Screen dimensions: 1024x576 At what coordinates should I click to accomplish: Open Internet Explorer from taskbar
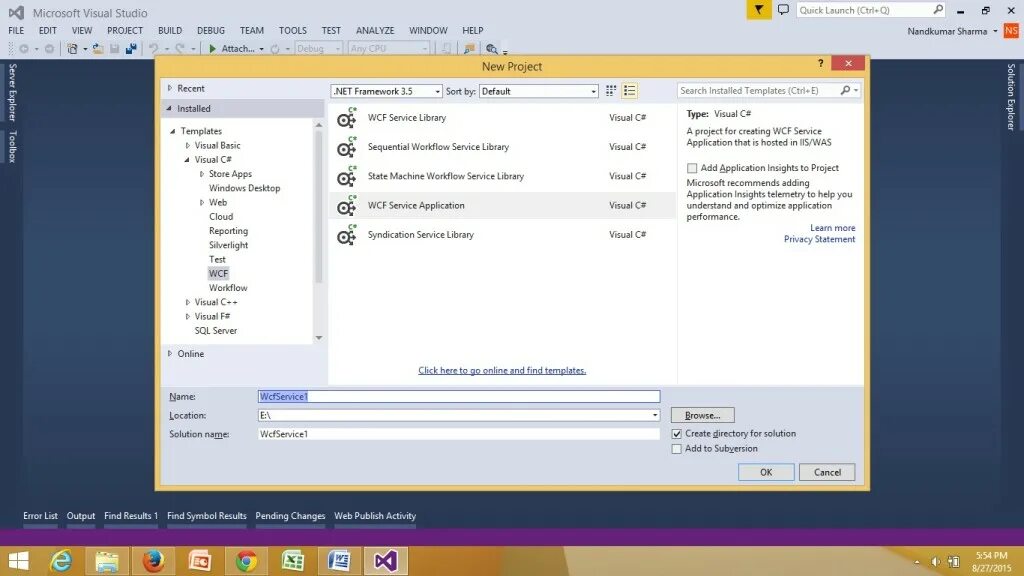(x=61, y=561)
